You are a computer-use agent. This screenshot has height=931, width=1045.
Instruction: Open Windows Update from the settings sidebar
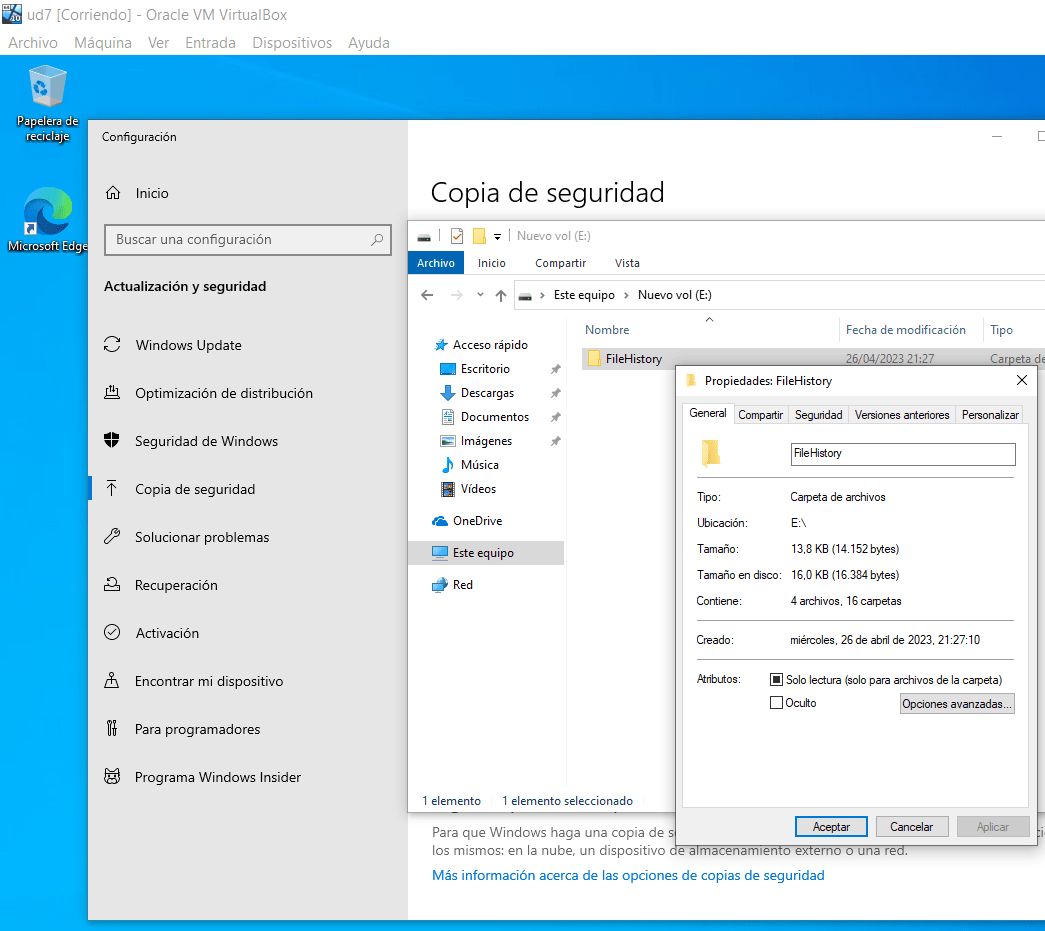pos(188,345)
